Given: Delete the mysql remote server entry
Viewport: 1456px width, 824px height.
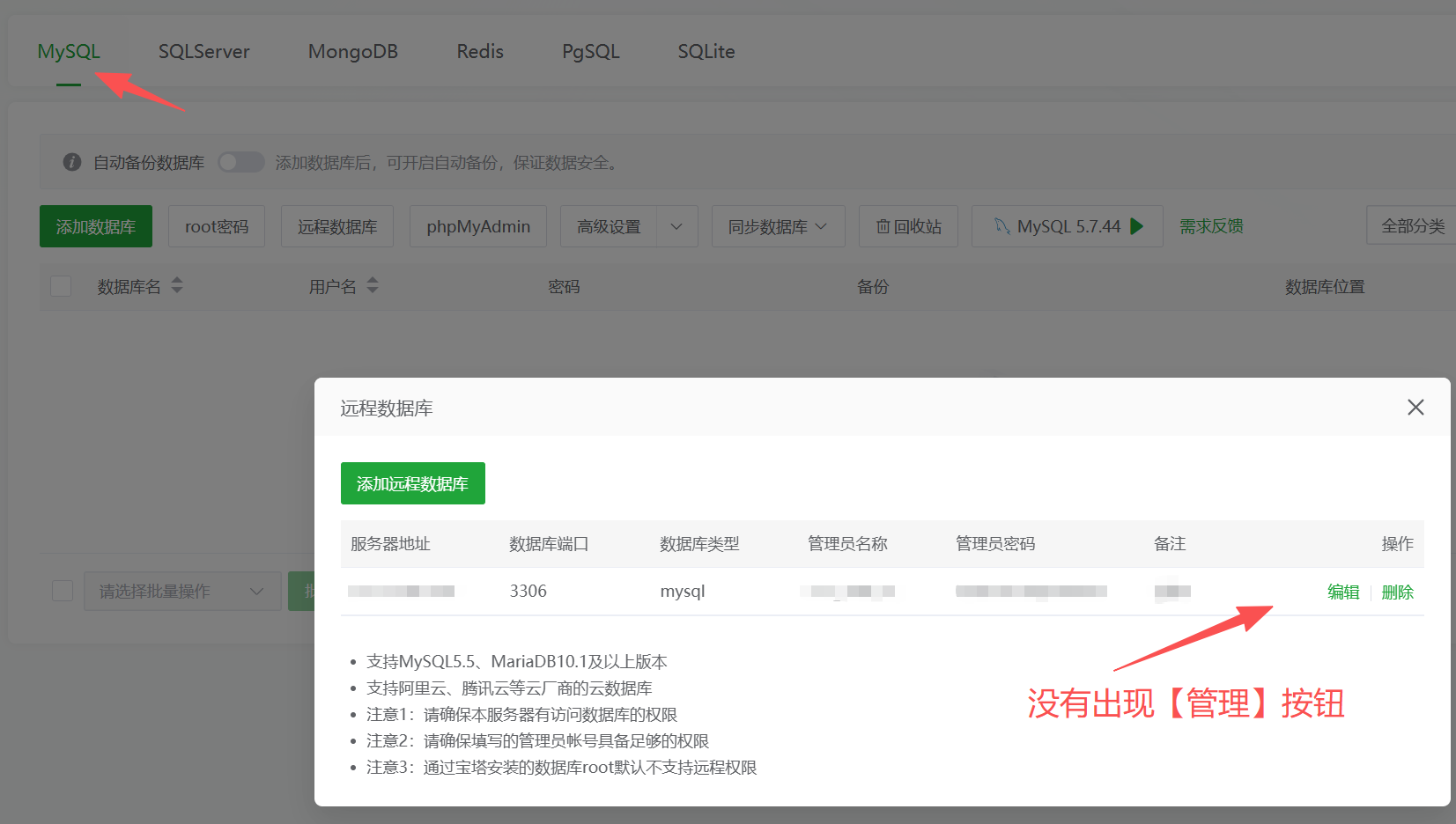Looking at the screenshot, I should pos(1397,592).
